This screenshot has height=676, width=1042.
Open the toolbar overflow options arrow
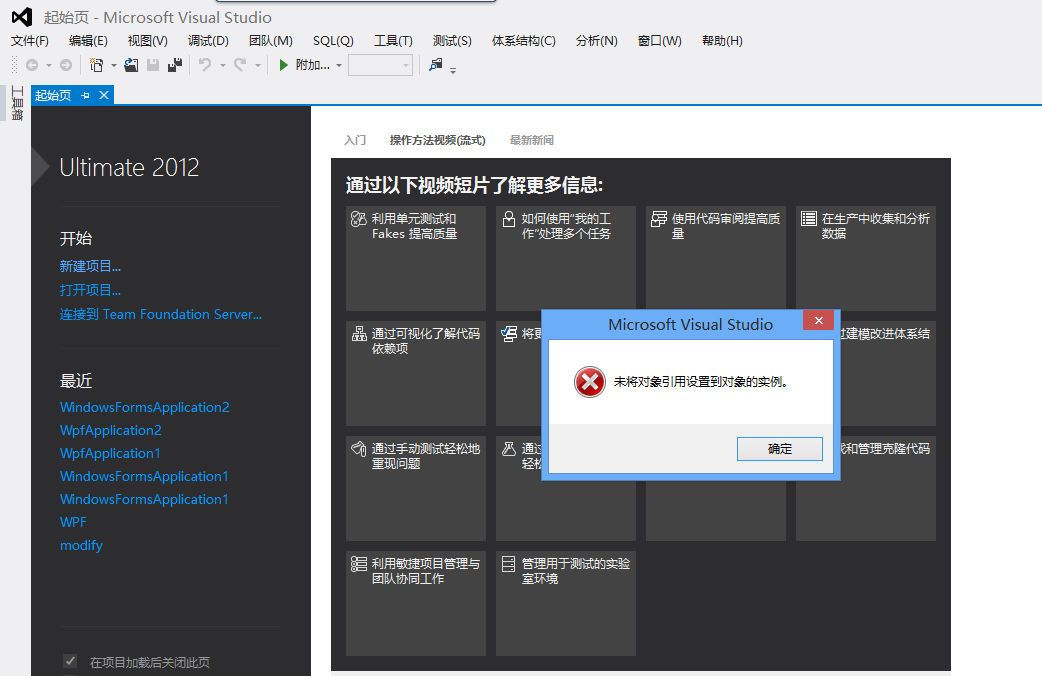pos(453,70)
